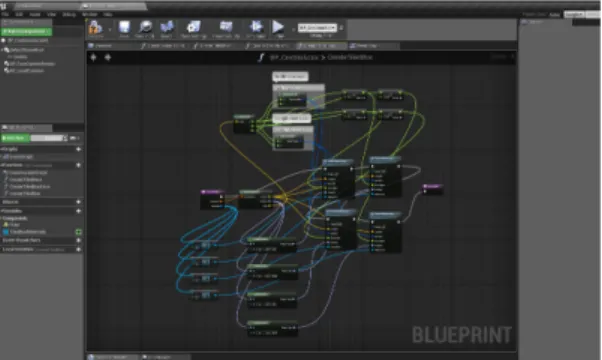This screenshot has width=602, height=360.
Task: Select the purple Return node
Action: [x=433, y=189]
